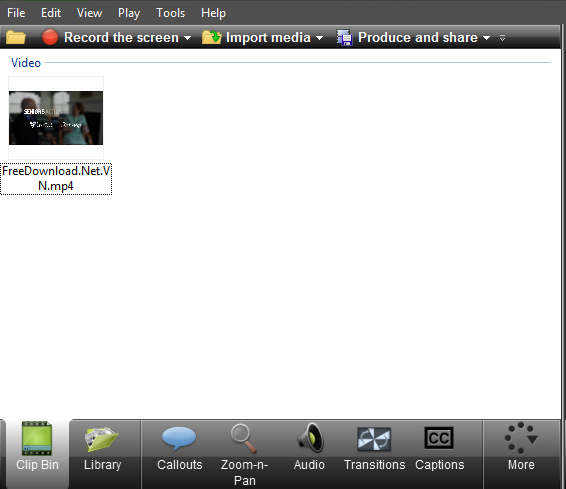The height and width of the screenshot is (489, 566).
Task: Expand Record the screen dropdown arrow
Action: click(187, 38)
